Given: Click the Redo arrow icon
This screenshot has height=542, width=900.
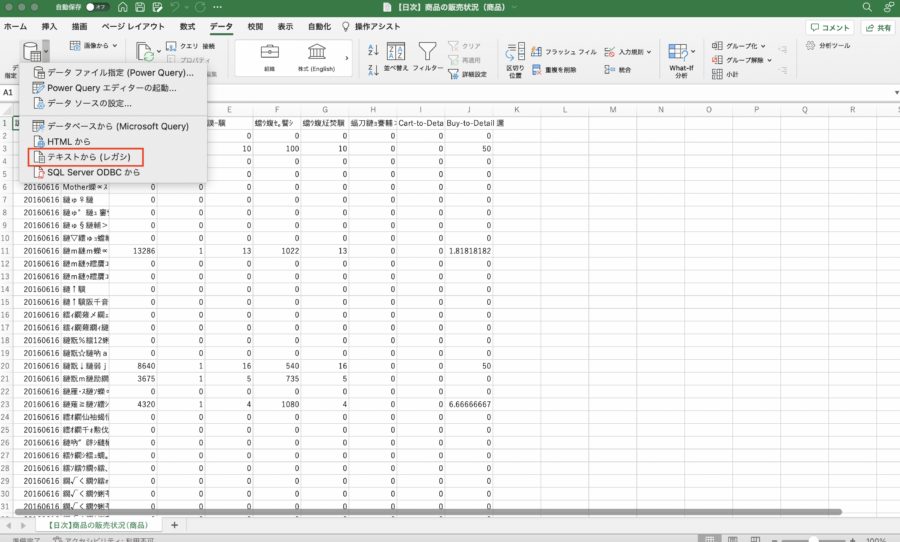Looking at the screenshot, I should point(200,7).
